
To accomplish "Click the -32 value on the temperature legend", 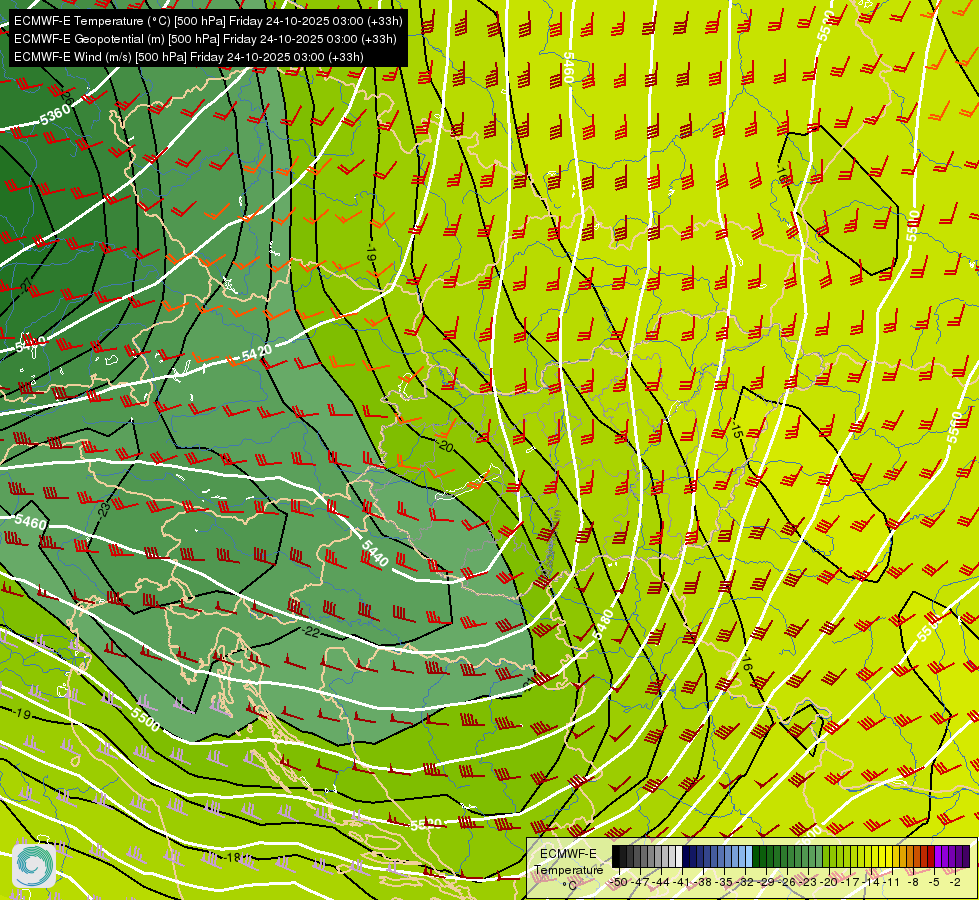I will point(745,882).
